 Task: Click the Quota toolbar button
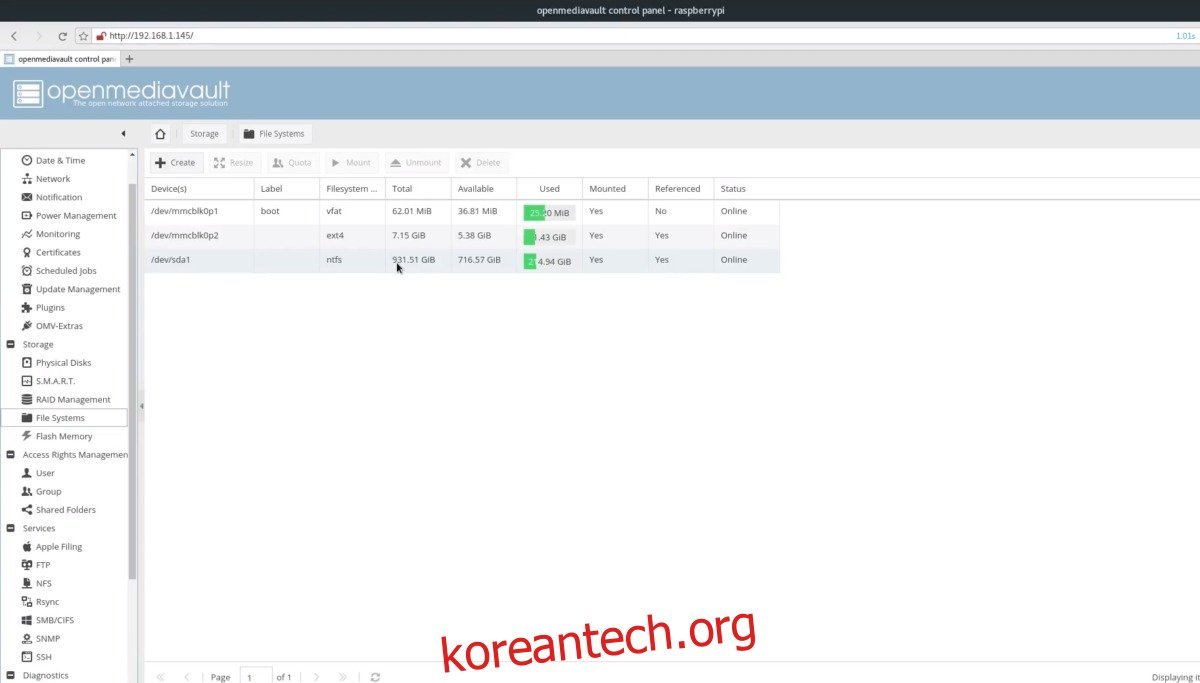click(292, 163)
